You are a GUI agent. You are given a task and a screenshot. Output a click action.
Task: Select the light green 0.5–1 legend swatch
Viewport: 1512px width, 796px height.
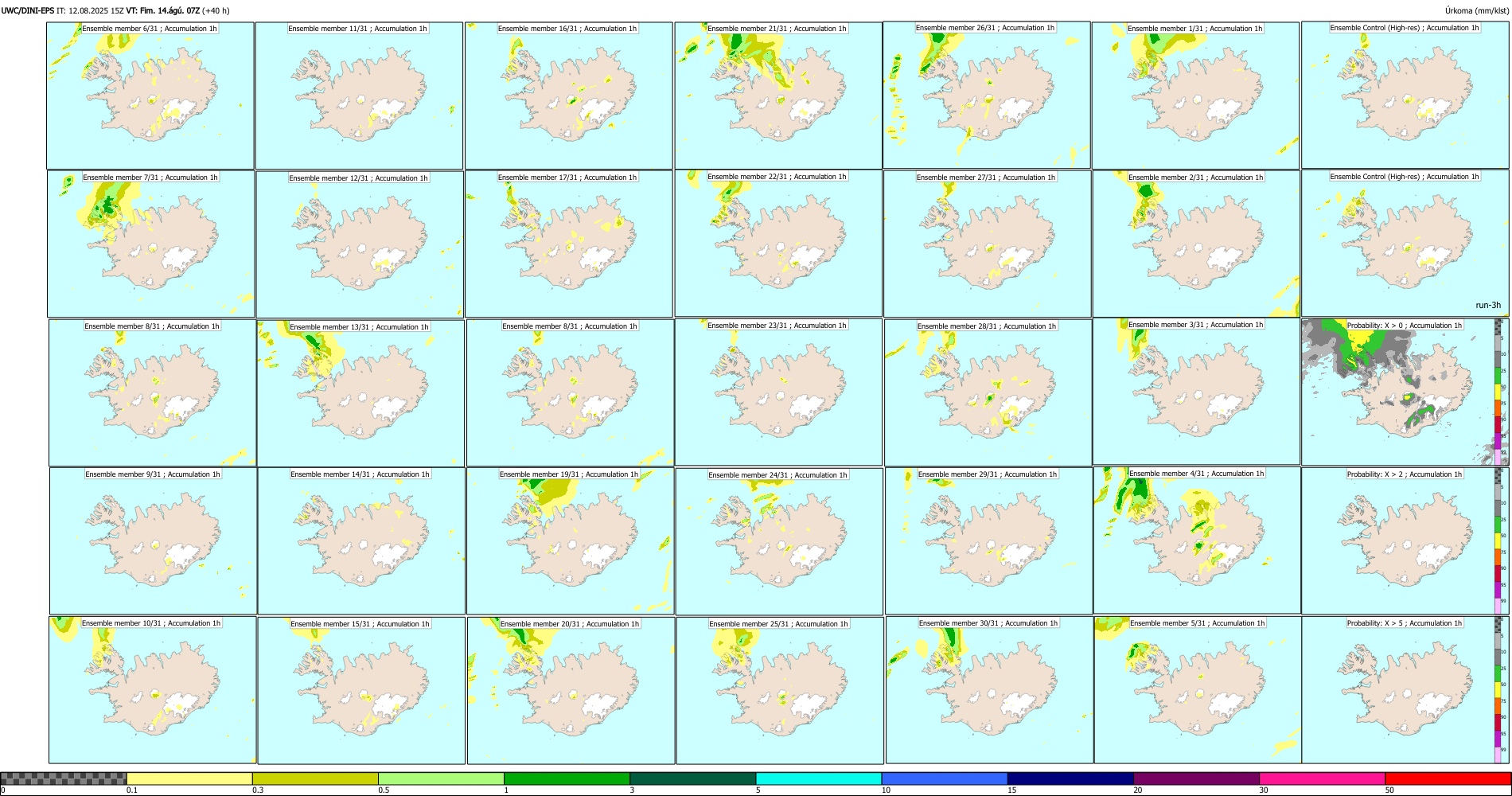441,778
